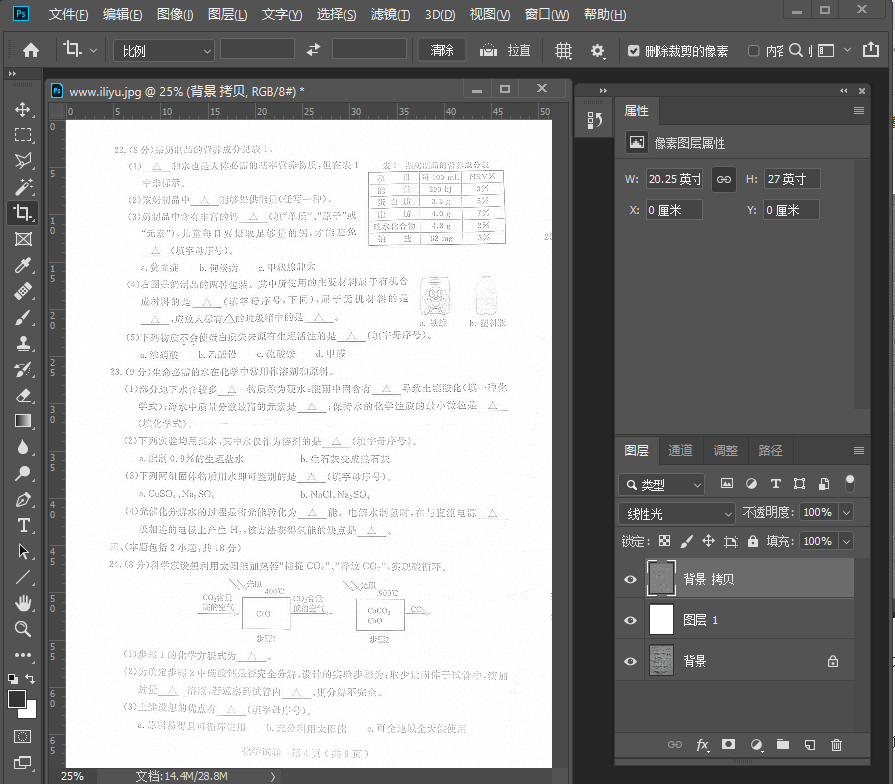895x784 pixels.
Task: Switch to the 调整 tab
Action: [x=725, y=451]
